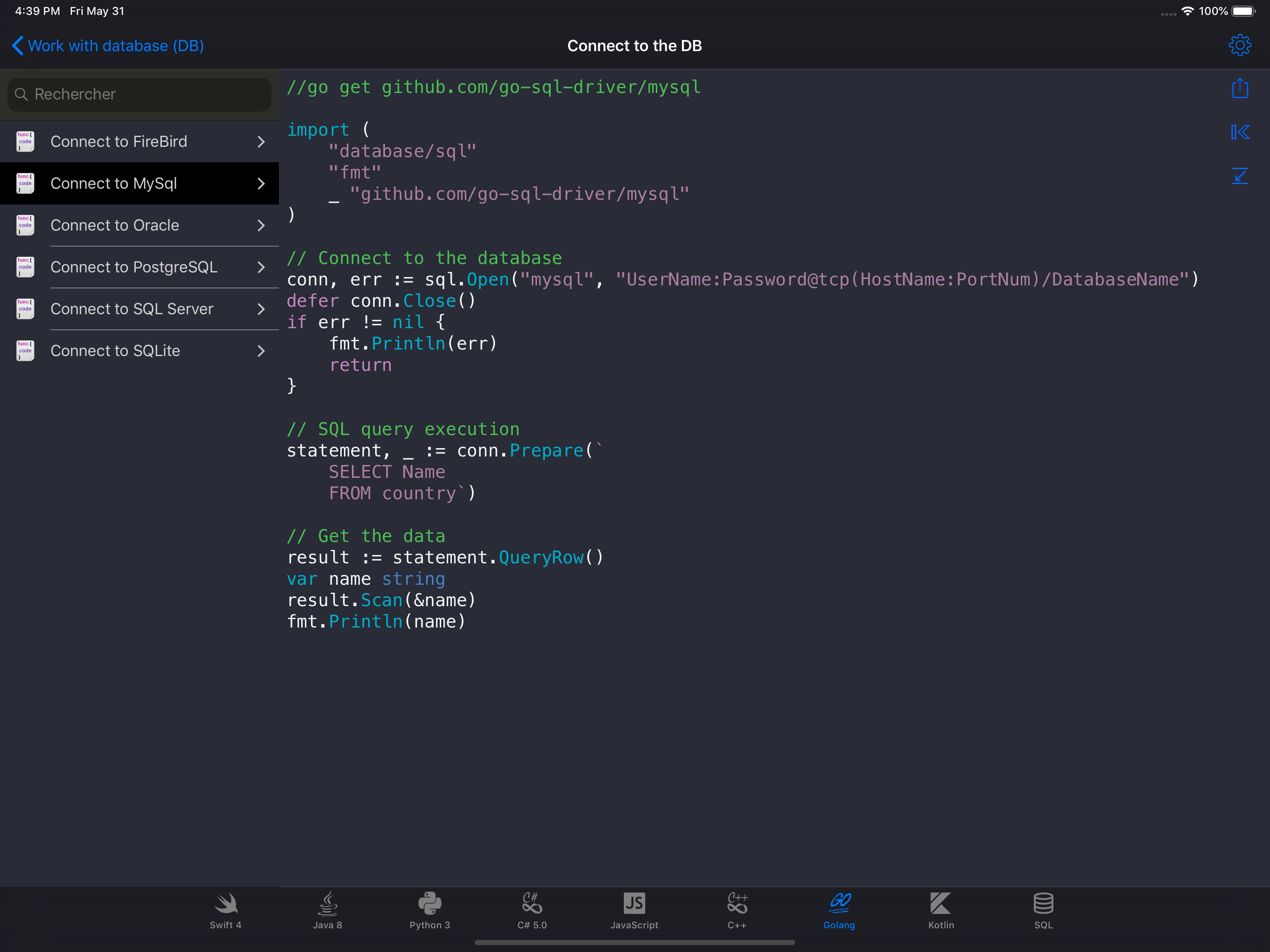
Task: Open the Connect to SQL Server item
Action: pyautogui.click(x=132, y=309)
